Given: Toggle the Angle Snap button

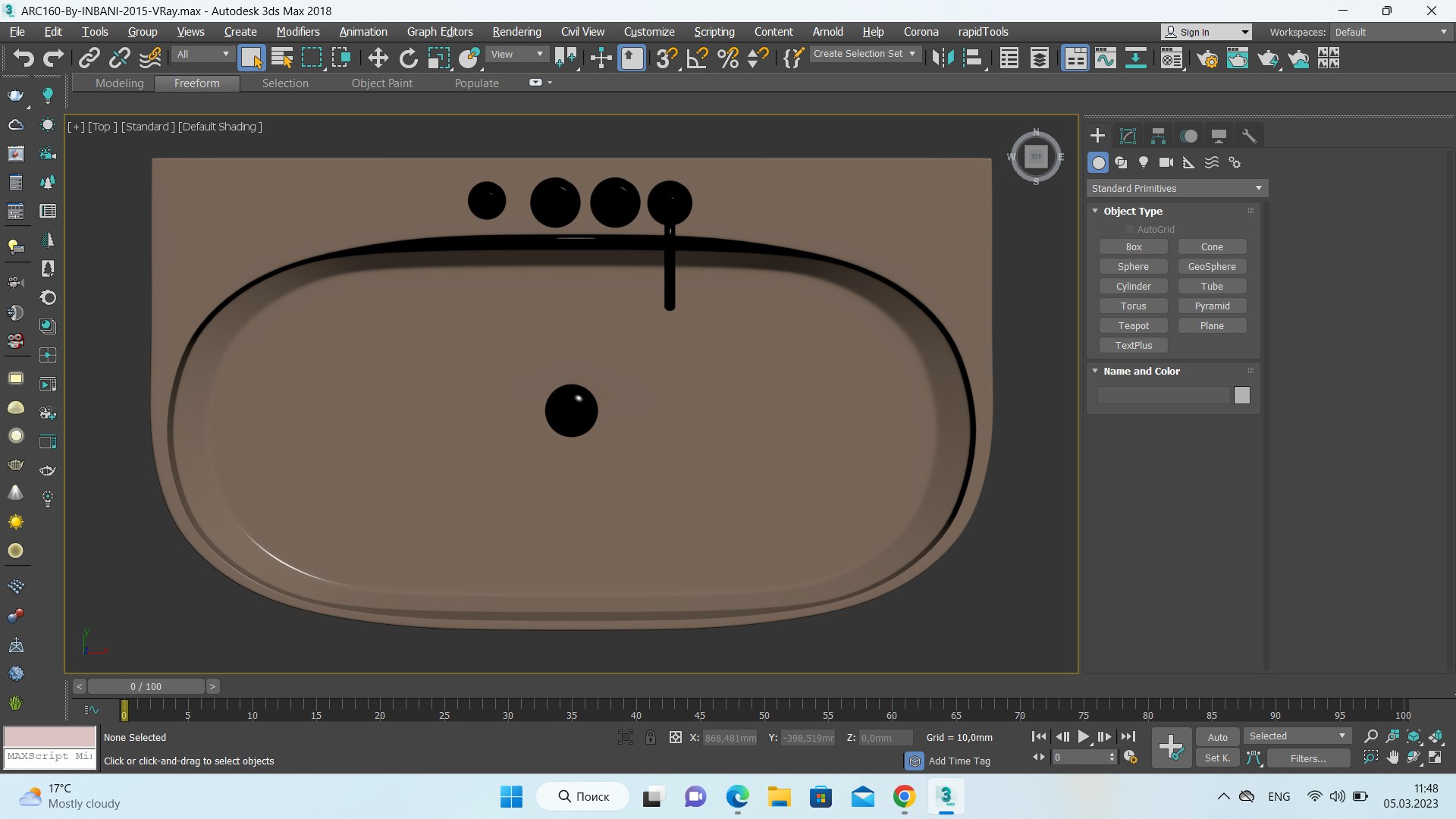Looking at the screenshot, I should [x=697, y=58].
